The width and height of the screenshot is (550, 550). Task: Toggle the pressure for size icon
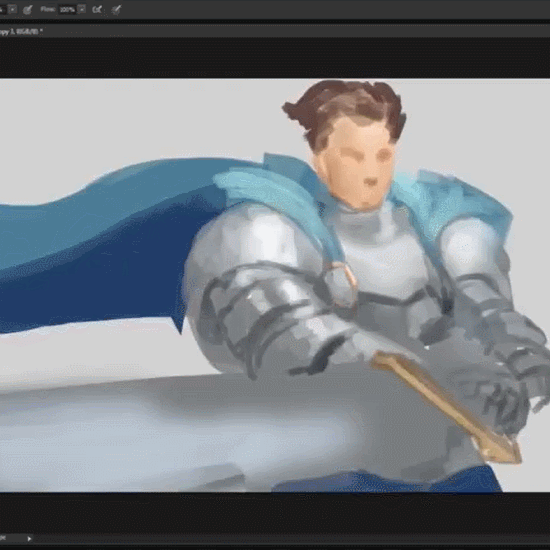(116, 9)
